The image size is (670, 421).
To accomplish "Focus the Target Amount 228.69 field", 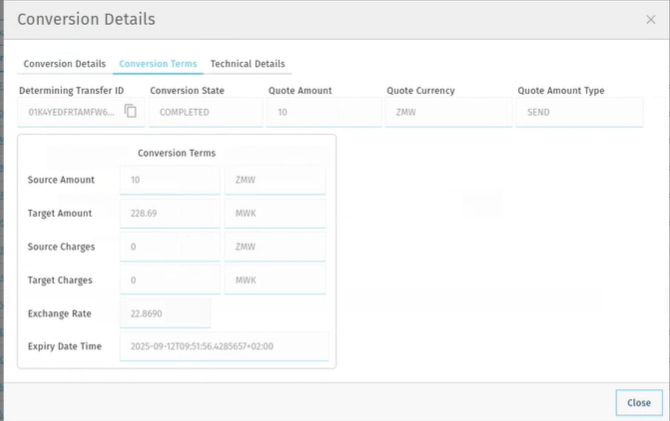I will pos(169,213).
